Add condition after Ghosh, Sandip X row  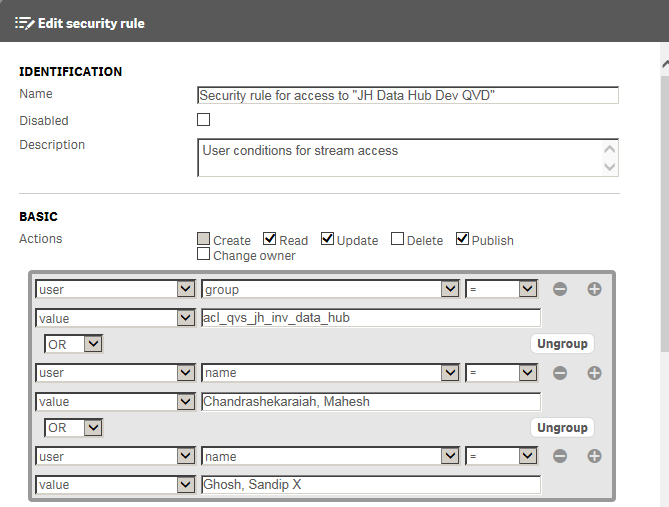tap(594, 456)
